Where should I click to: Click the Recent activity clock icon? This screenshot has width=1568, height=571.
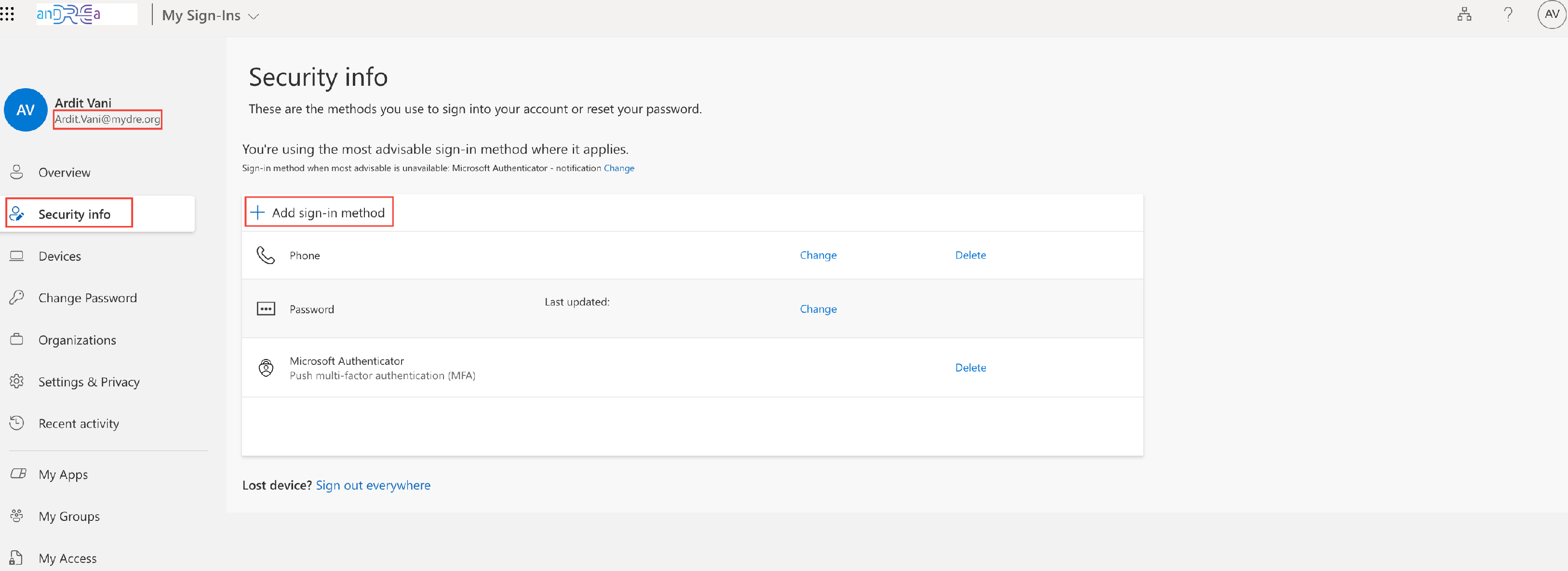tap(17, 423)
